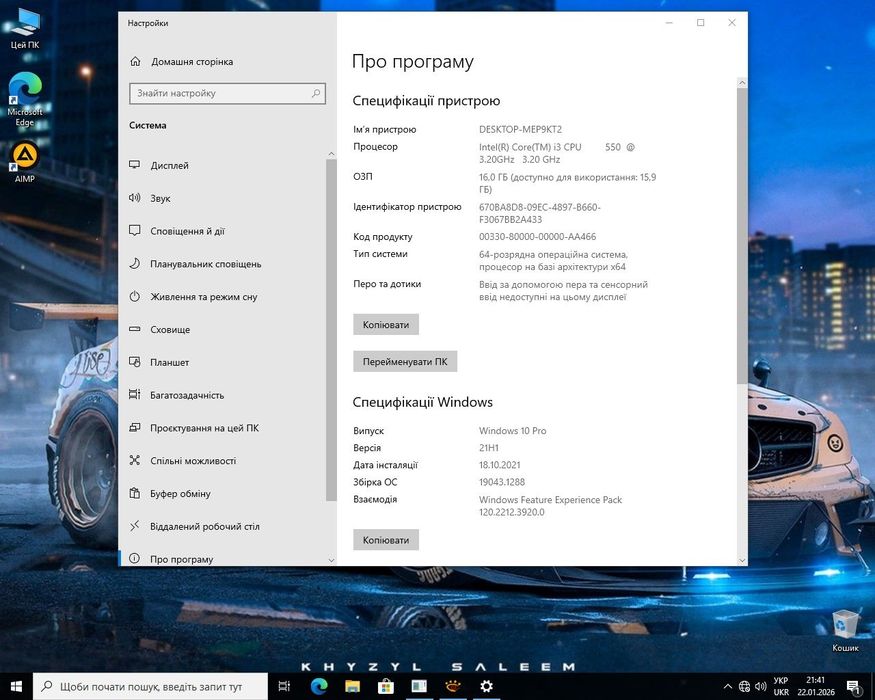Click the device name DESKTOP-MEP9KT2

tap(520, 130)
